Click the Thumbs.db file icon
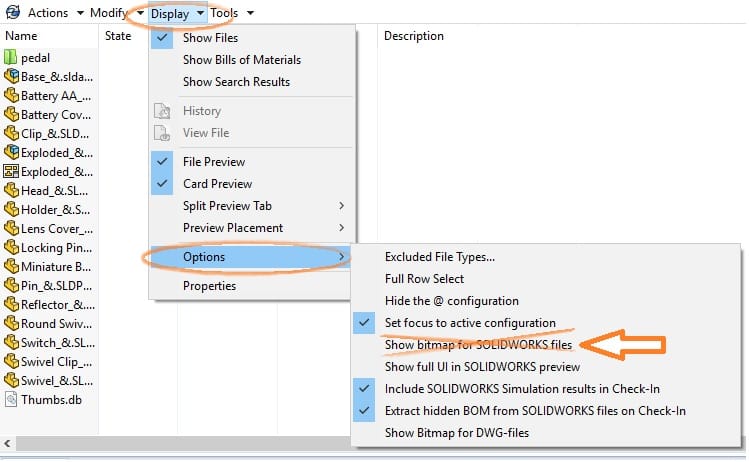 (11, 399)
